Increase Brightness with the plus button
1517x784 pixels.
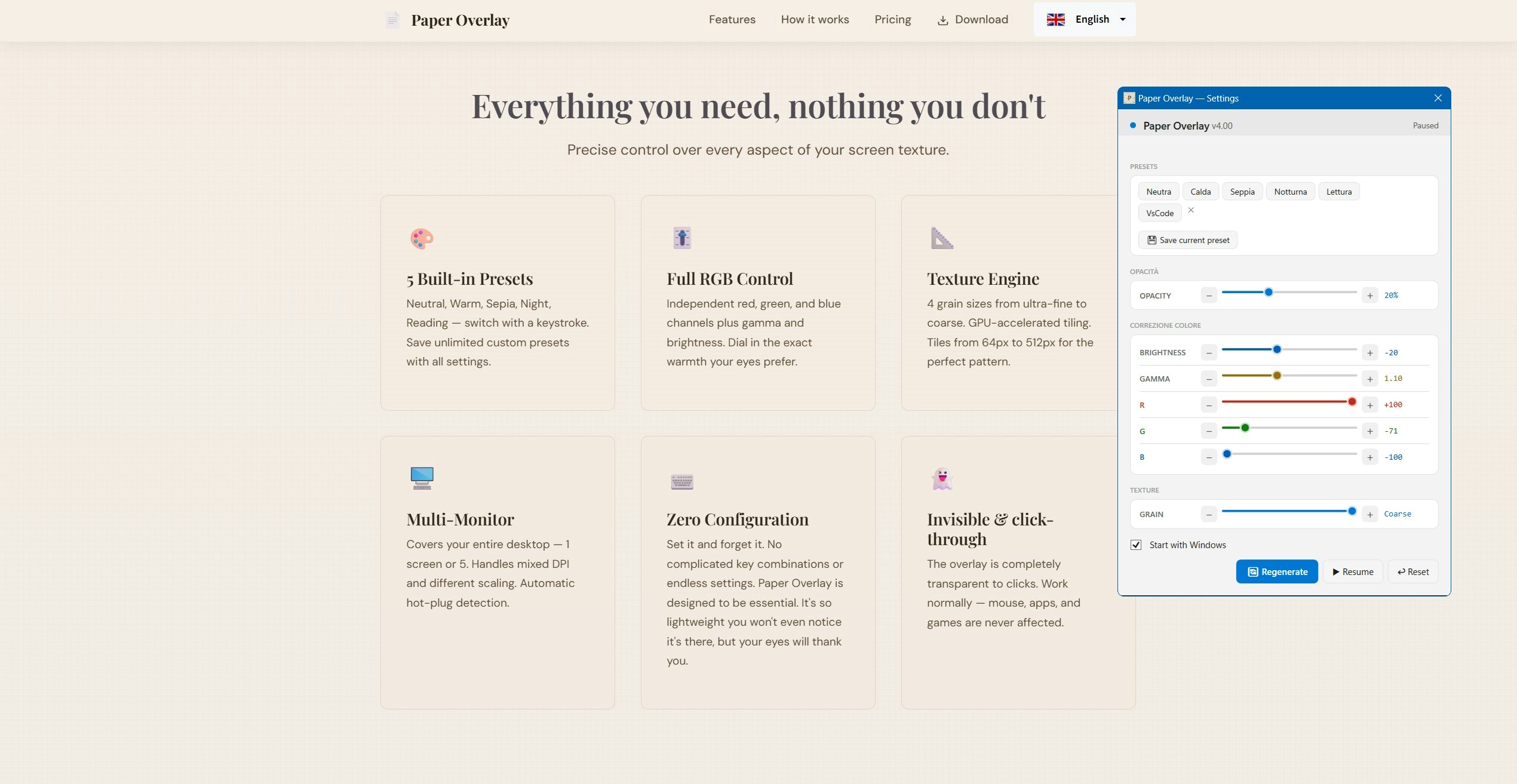pyautogui.click(x=1370, y=353)
